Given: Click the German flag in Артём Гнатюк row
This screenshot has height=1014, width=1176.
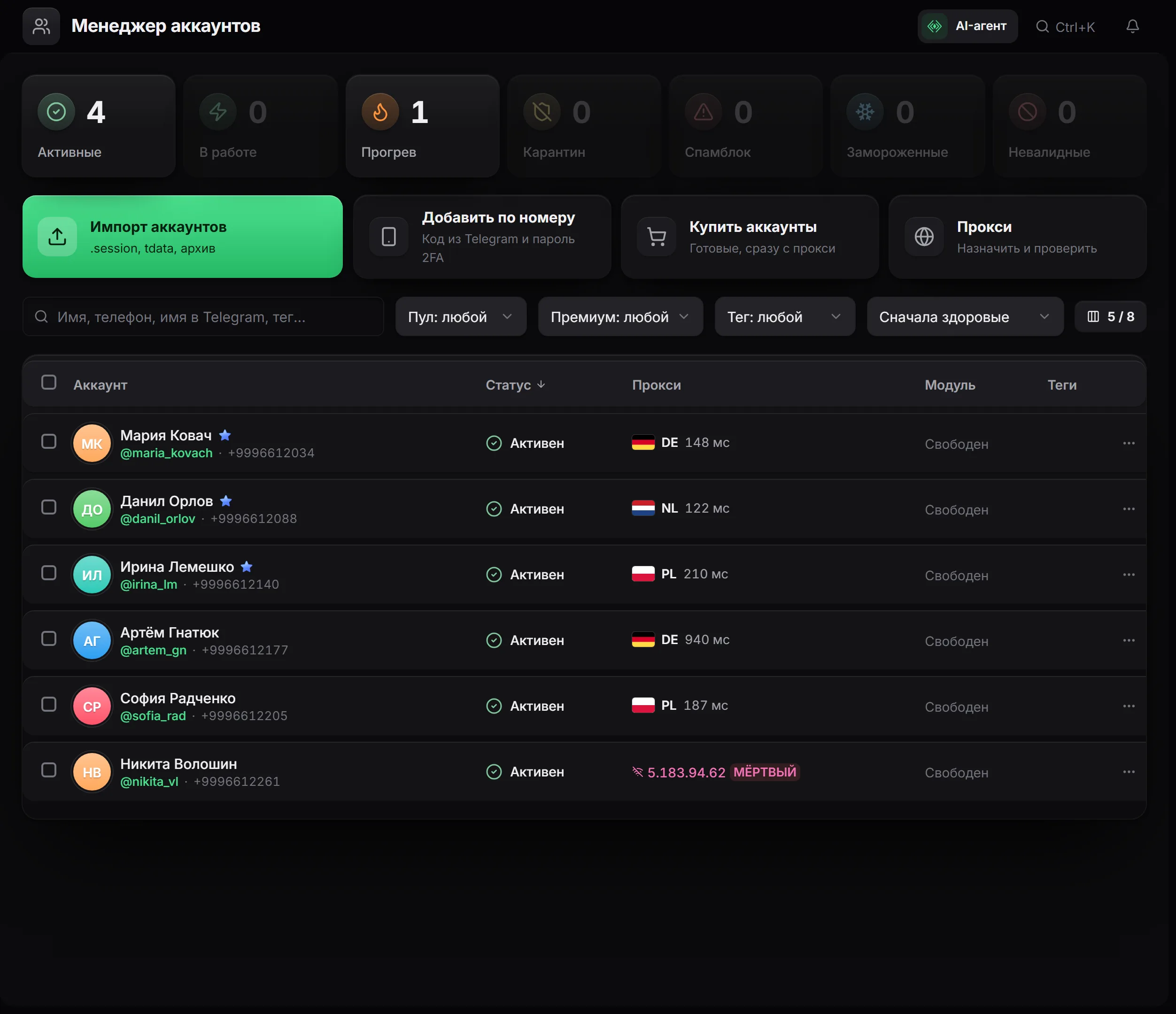Looking at the screenshot, I should coord(643,640).
